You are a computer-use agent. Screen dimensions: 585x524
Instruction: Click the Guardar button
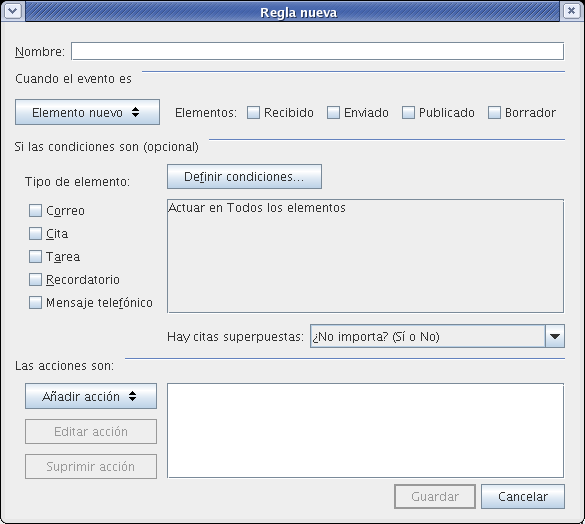435,496
